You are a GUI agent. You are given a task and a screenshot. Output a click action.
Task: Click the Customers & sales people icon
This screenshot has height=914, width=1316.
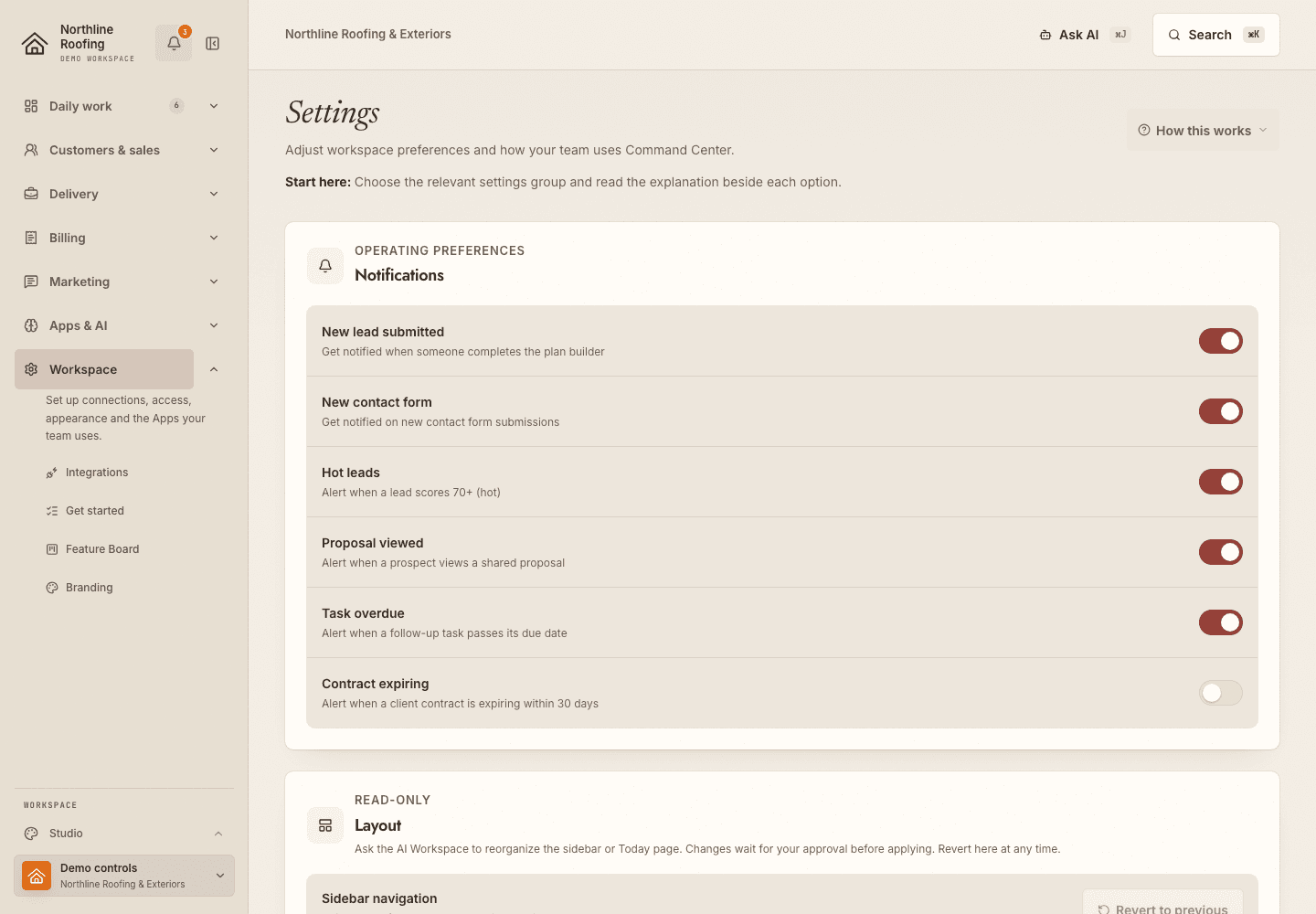(31, 150)
